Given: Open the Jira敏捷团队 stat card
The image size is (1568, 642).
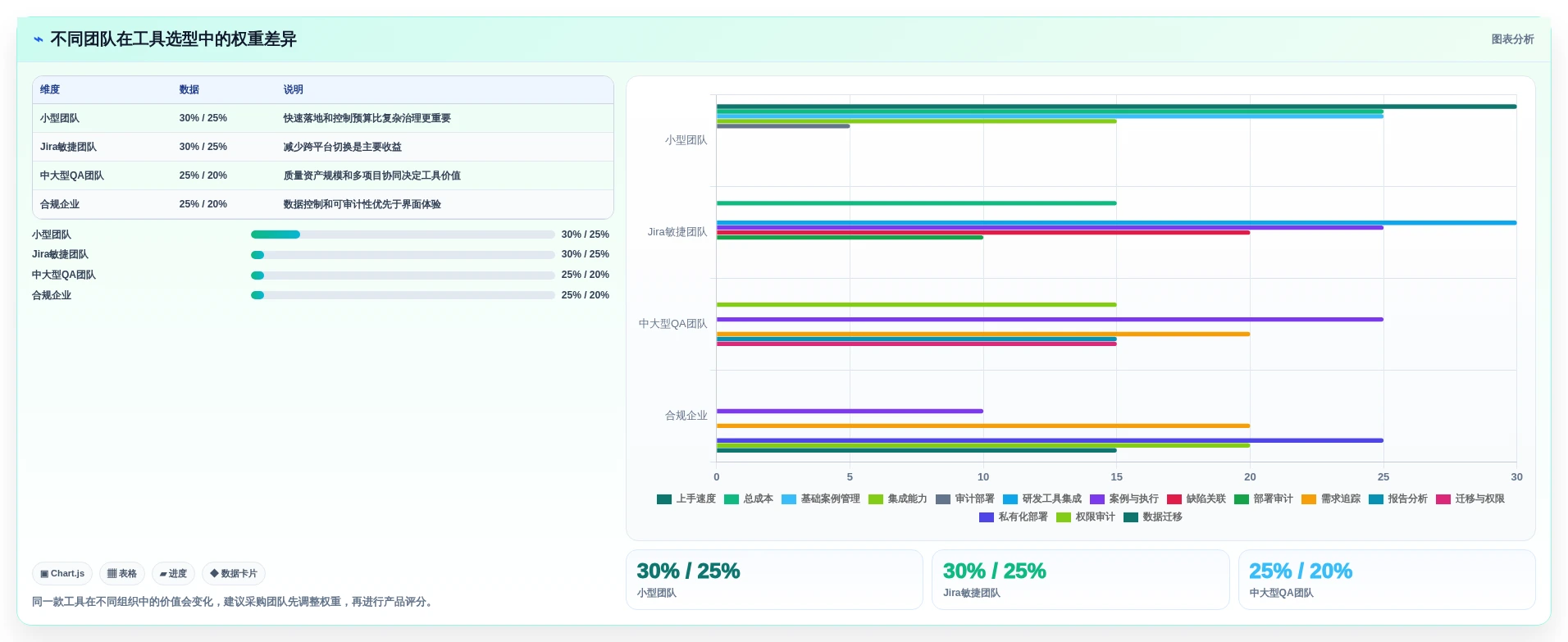Looking at the screenshot, I should click(x=1080, y=580).
